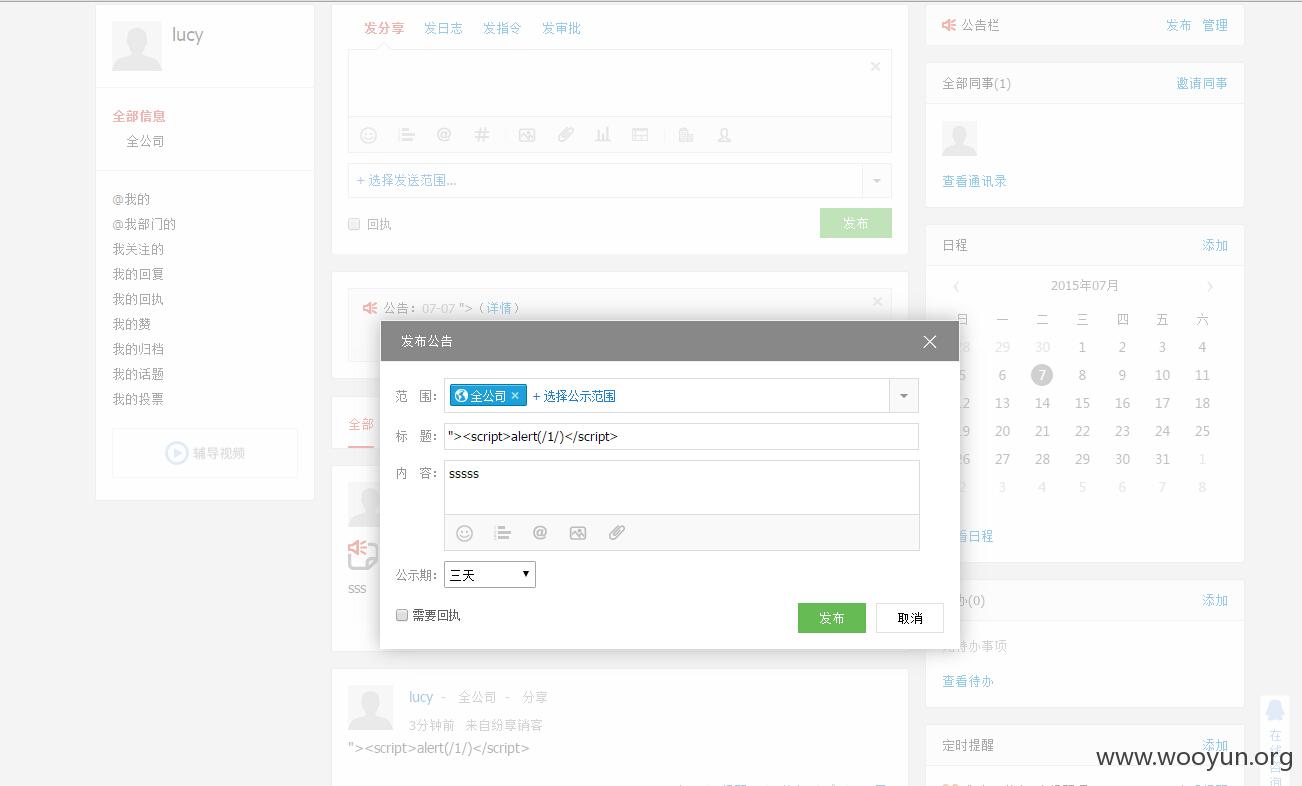
Task: Click list icon in share toolbar
Action: click(406, 135)
